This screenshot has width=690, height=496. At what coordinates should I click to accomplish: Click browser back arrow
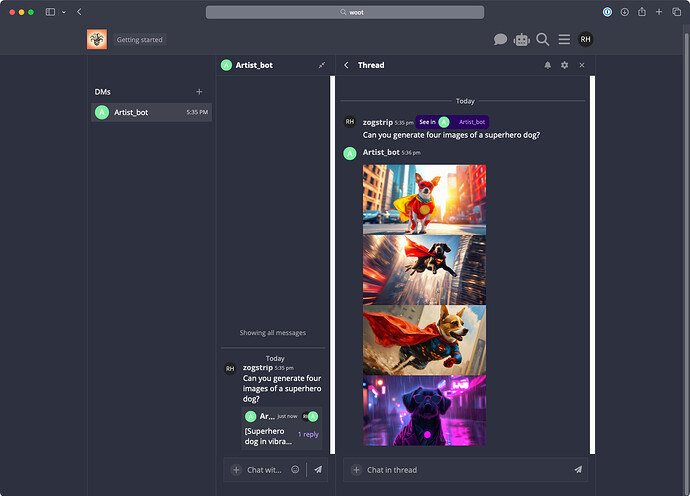click(x=79, y=12)
